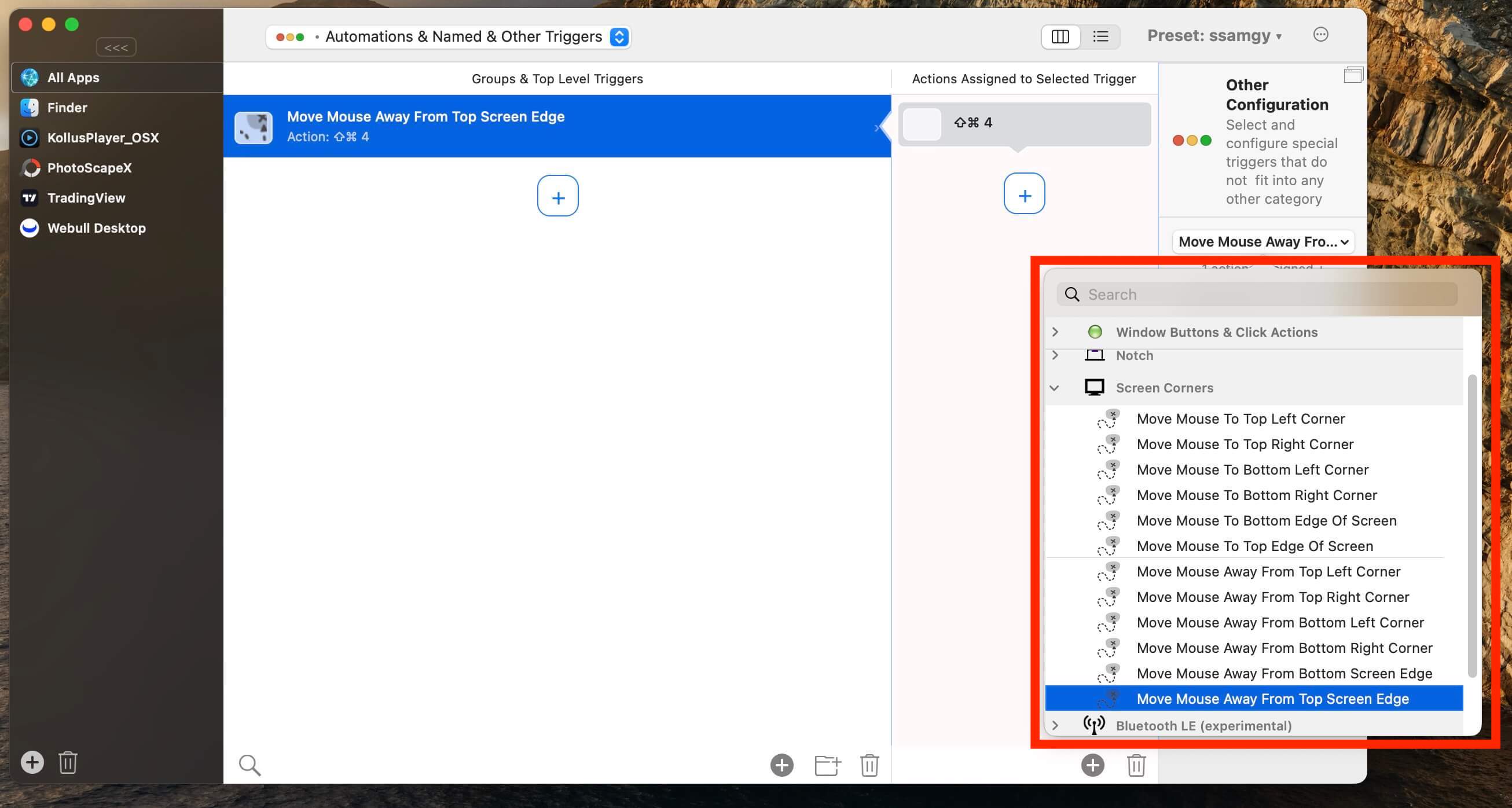Viewport: 1512px width, 808px height.
Task: Add a new app with sidebar plus
Action: tap(32, 762)
